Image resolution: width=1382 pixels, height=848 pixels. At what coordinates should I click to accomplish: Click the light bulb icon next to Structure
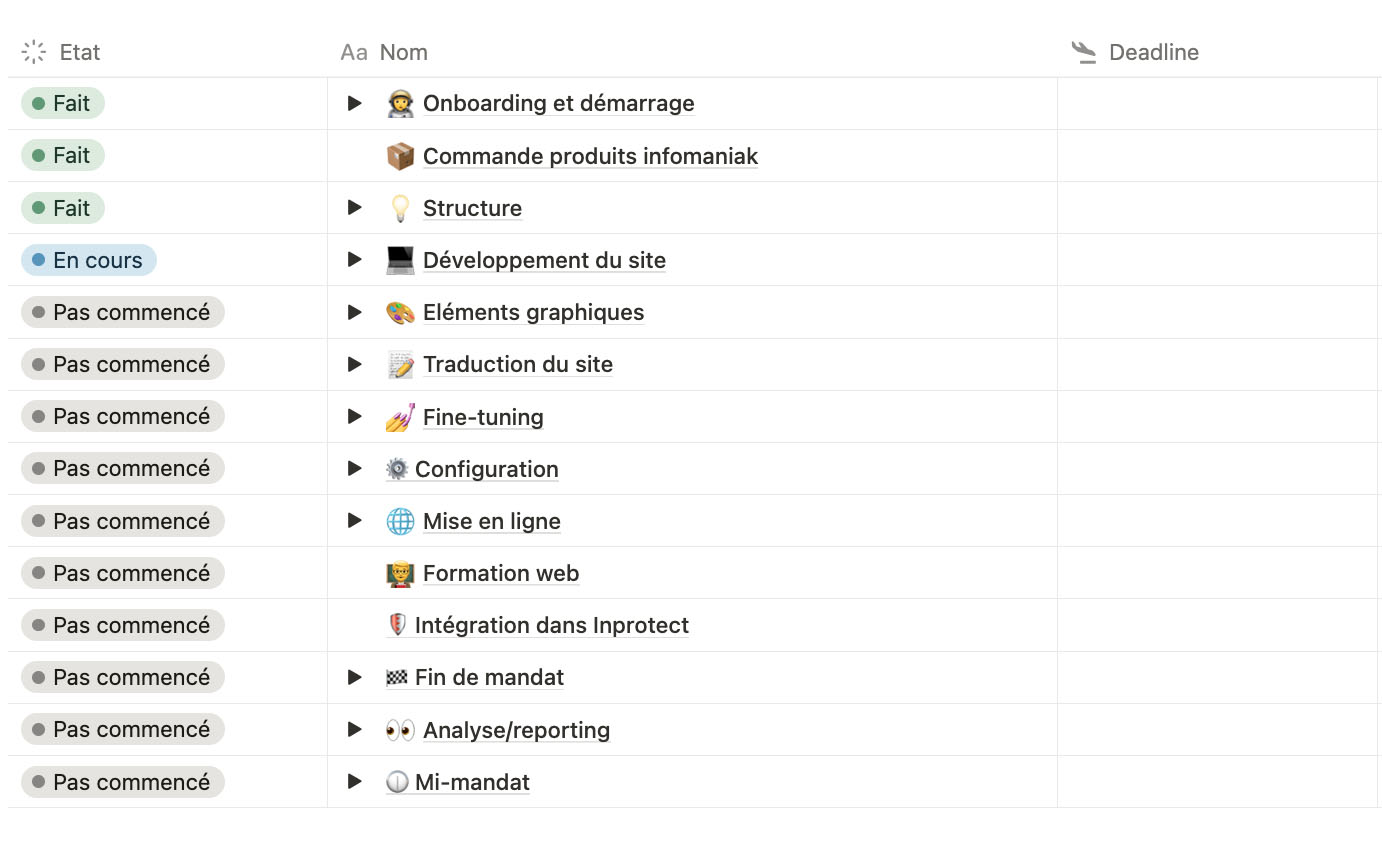pos(400,208)
